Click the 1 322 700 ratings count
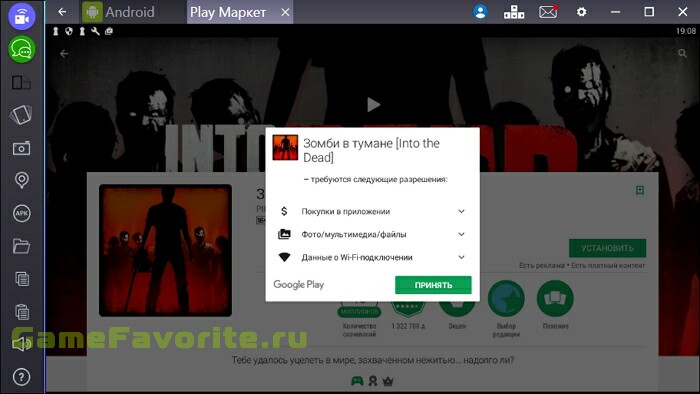The height and width of the screenshot is (394, 700). coord(408,326)
